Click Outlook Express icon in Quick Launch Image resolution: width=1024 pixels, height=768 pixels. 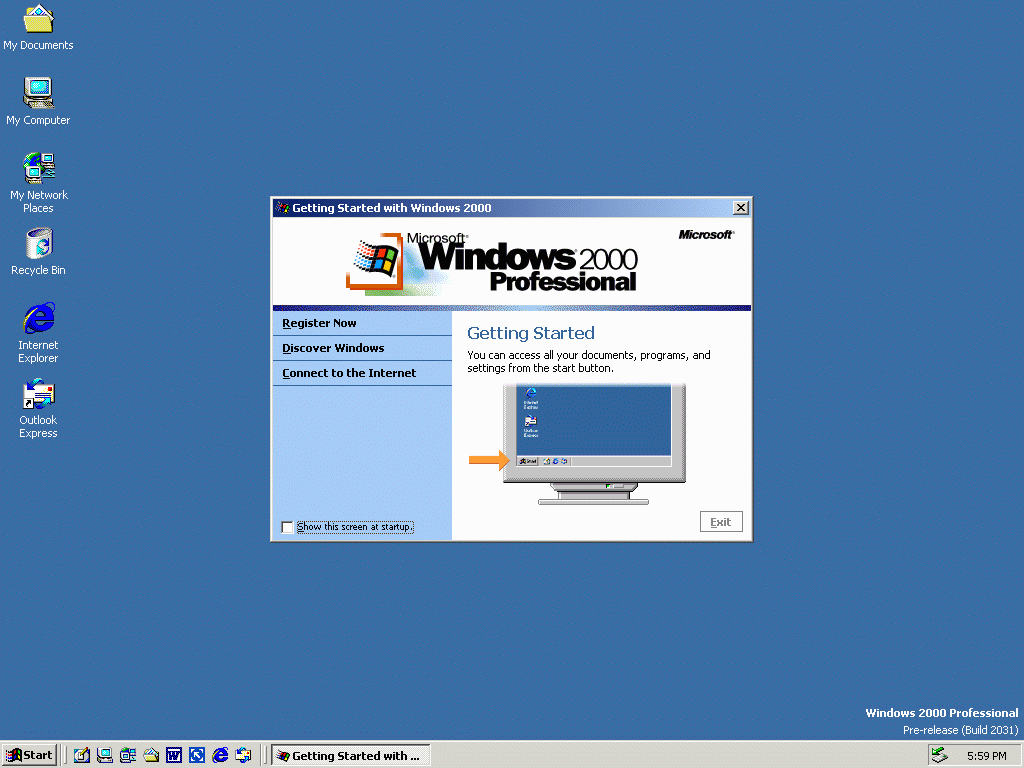(243, 756)
